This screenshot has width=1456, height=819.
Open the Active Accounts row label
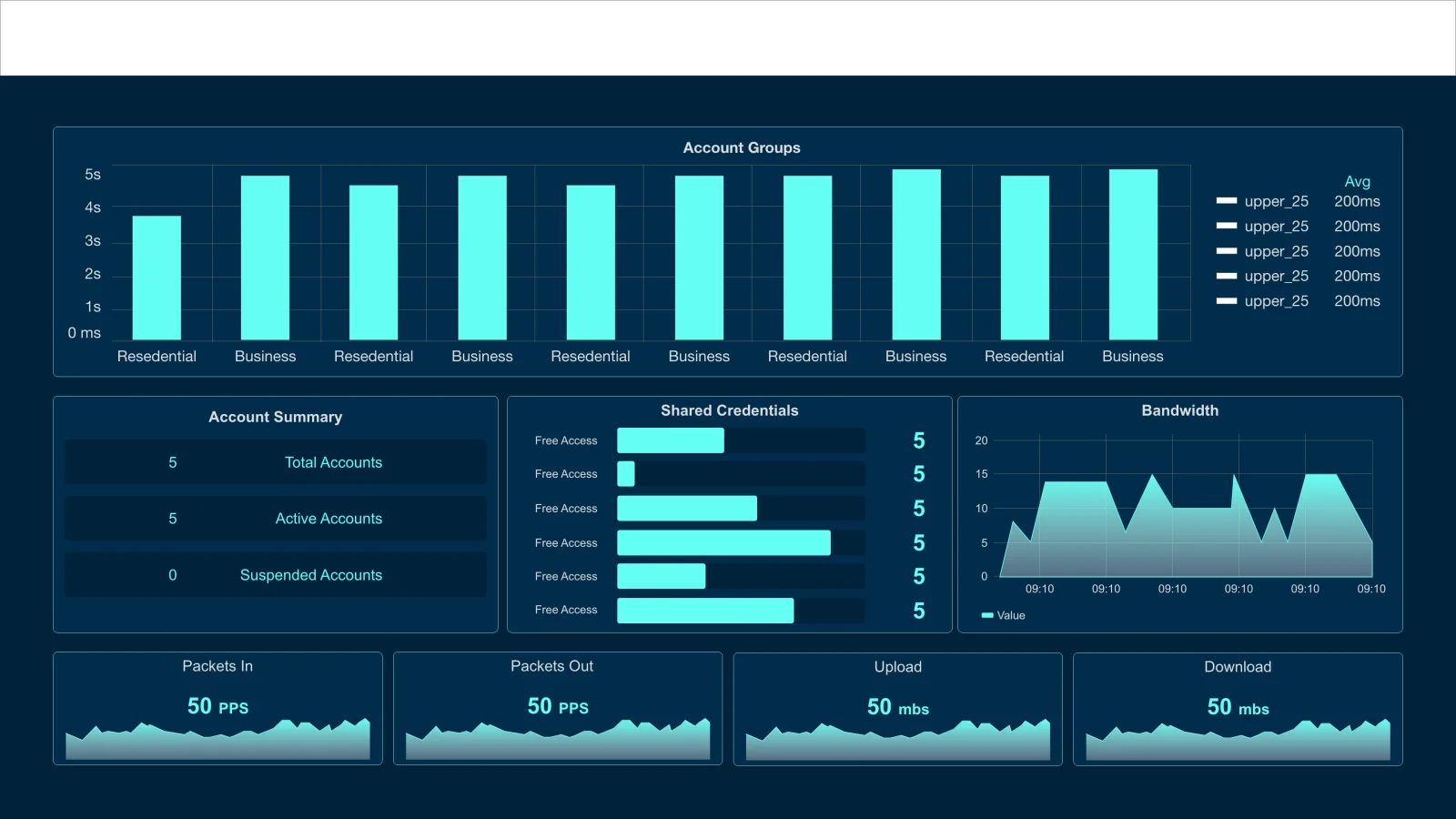[x=329, y=519]
